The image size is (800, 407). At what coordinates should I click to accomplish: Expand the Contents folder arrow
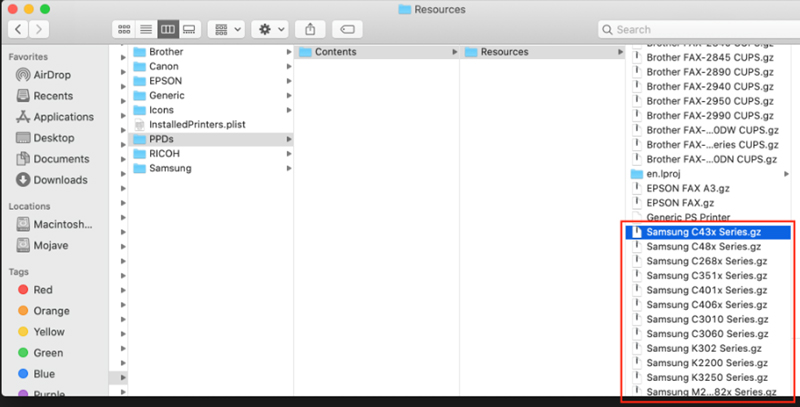[455, 52]
